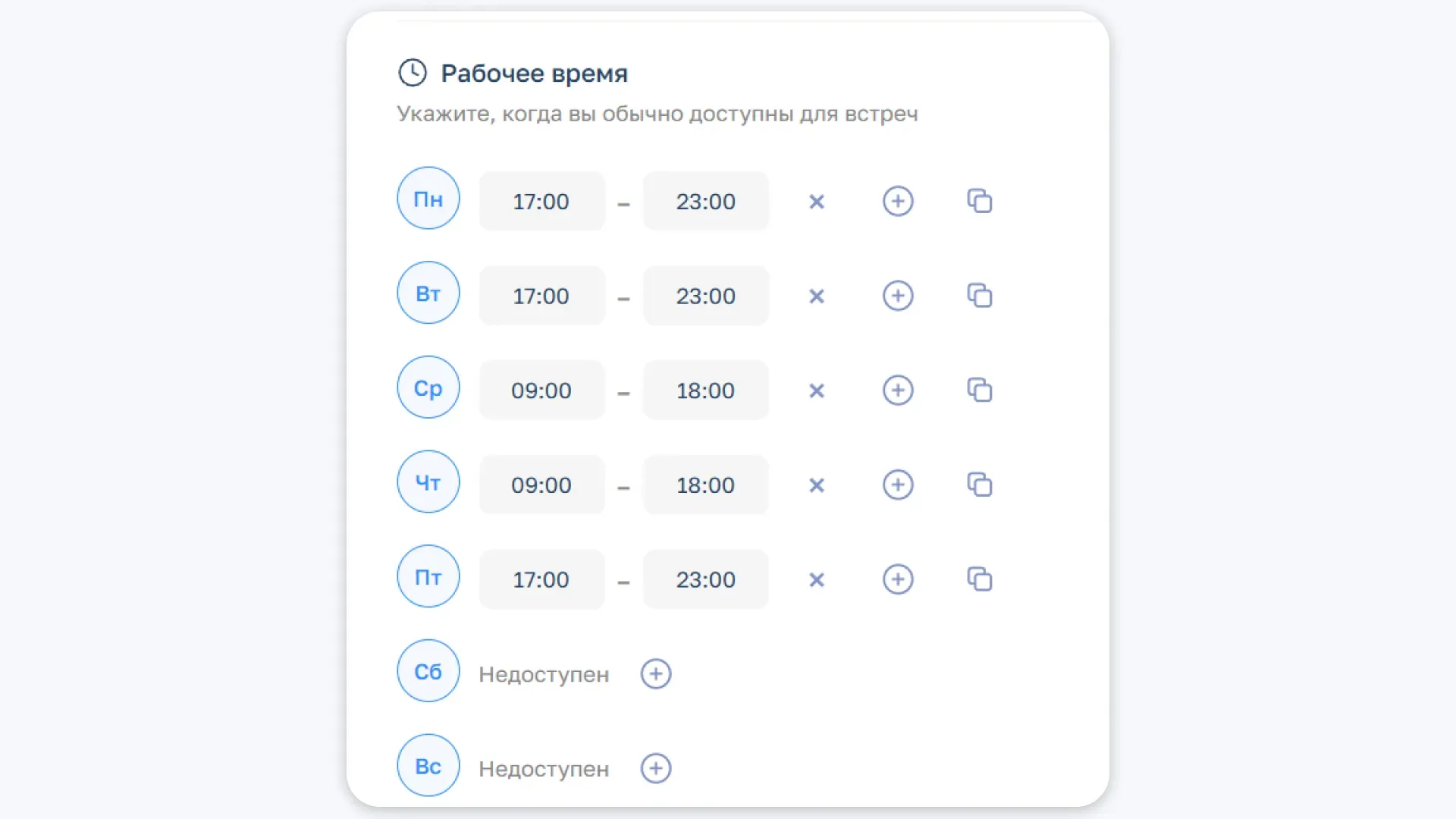This screenshot has height=819, width=1456.
Task: Toggle availability on the Сб day badge
Action: pyautogui.click(x=428, y=670)
